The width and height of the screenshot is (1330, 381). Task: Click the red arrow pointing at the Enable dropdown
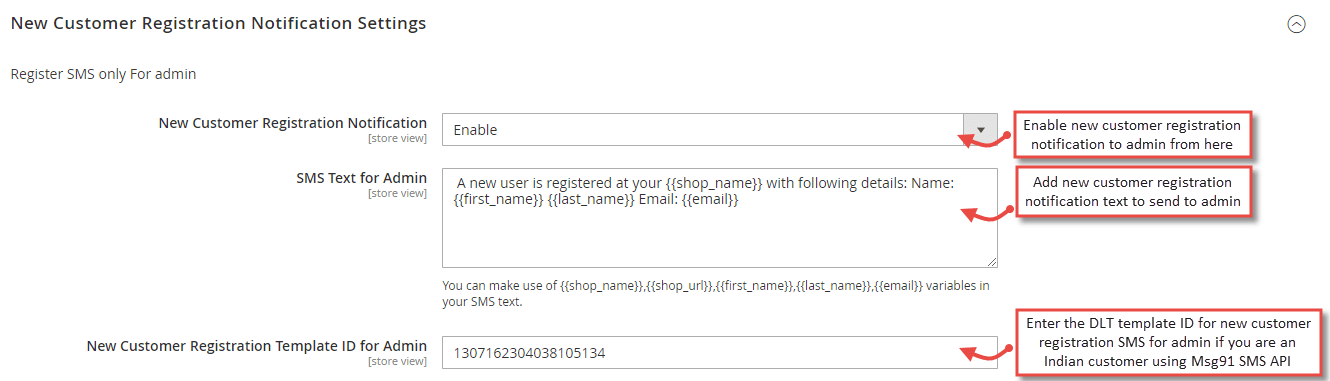point(986,136)
